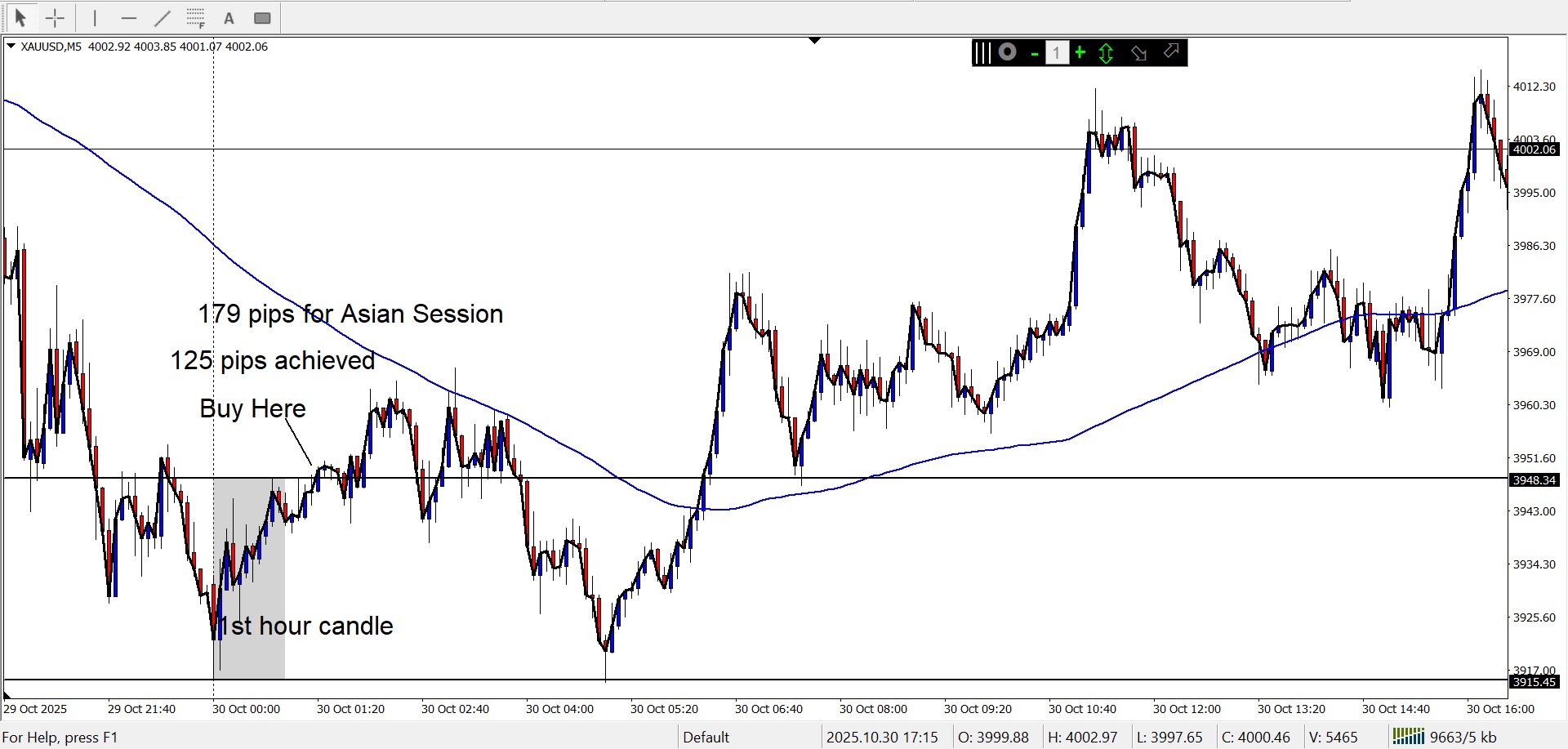
Task: Click the "O: 3999.88" status bar value
Action: tap(993, 738)
